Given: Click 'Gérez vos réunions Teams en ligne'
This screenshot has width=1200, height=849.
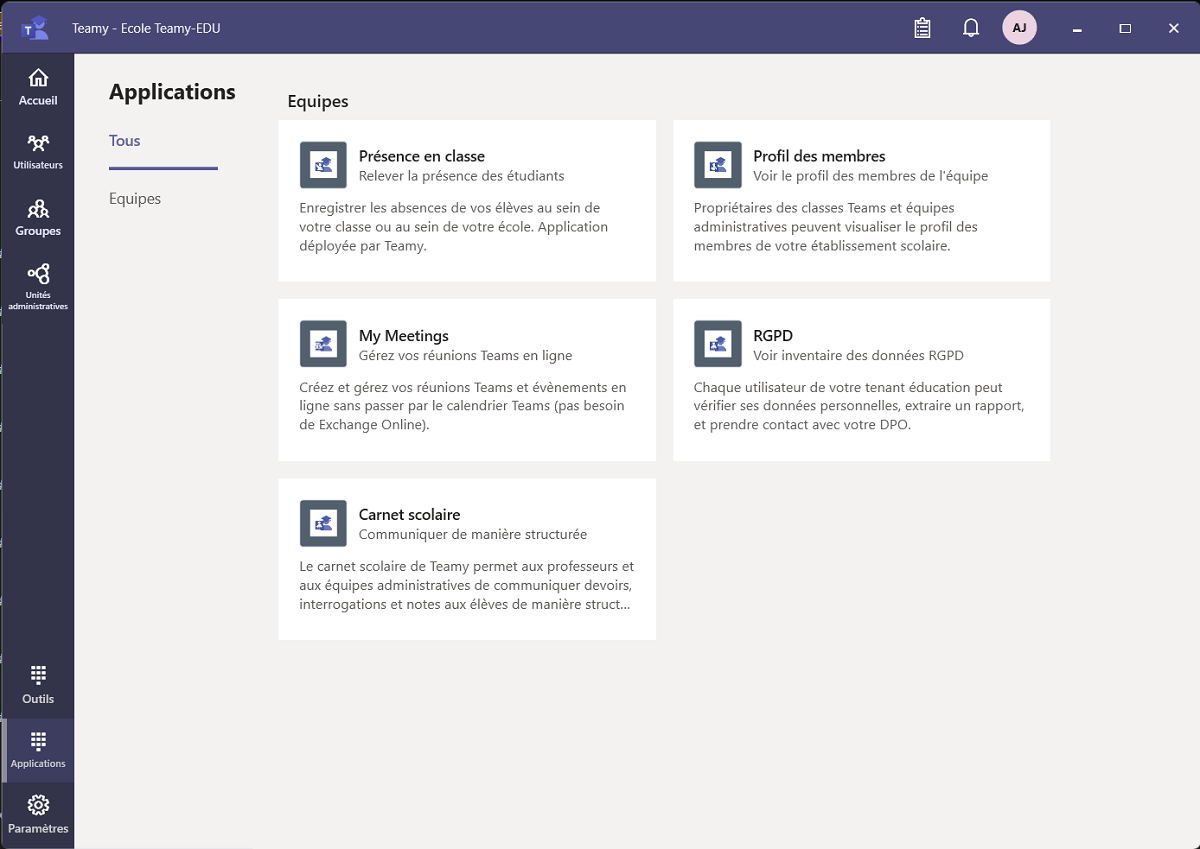Looking at the screenshot, I should [x=466, y=355].
